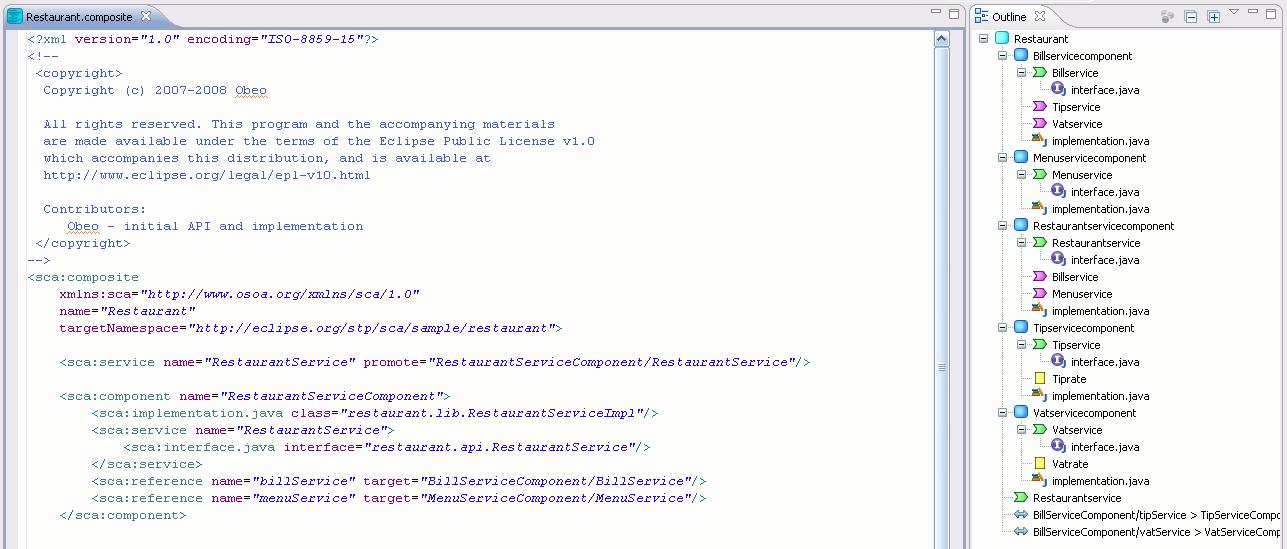Click the Expand All icon in Outline toolbar
This screenshot has width=1287, height=549.
(1213, 17)
